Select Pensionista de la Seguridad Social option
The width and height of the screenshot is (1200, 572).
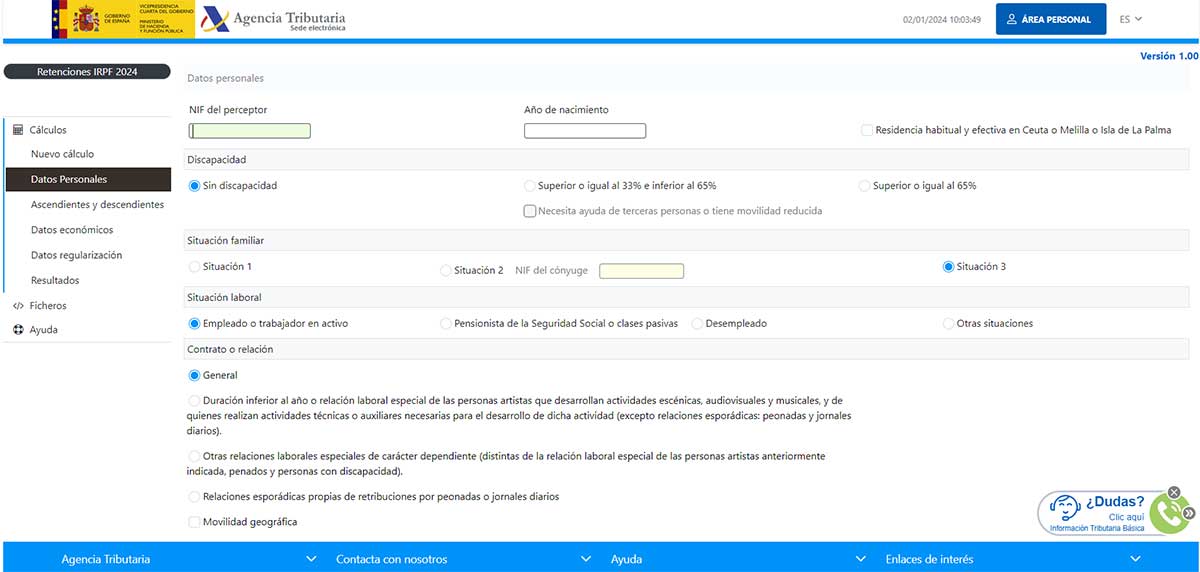(x=446, y=324)
